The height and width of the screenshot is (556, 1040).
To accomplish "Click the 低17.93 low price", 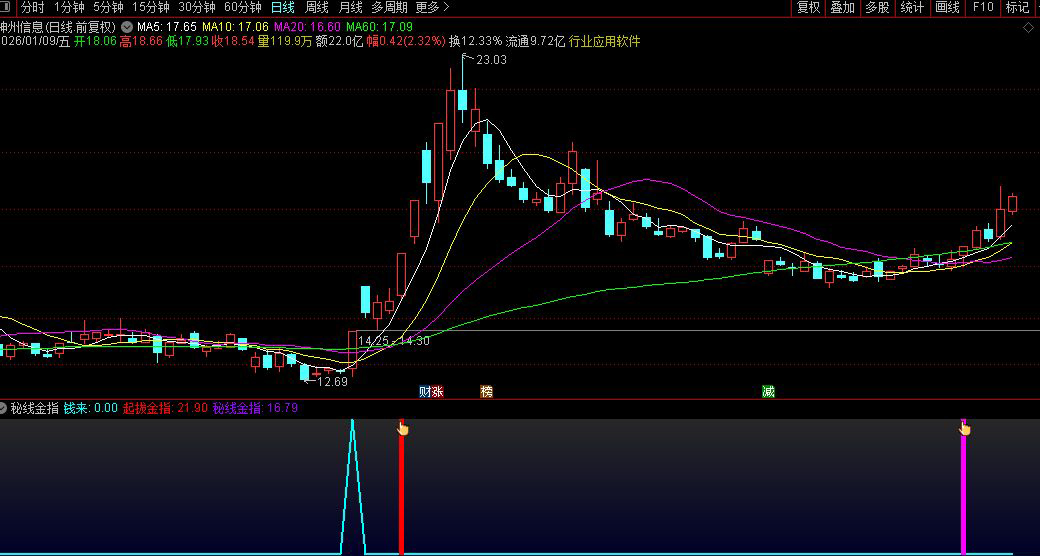I will [187, 41].
